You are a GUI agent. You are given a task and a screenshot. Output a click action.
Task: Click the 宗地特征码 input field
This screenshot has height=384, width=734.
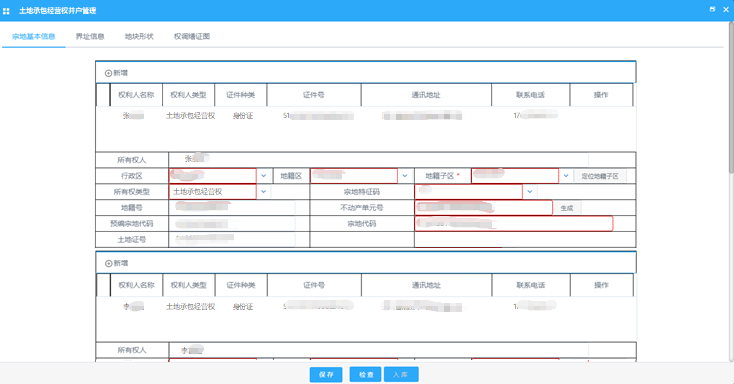[x=469, y=192]
